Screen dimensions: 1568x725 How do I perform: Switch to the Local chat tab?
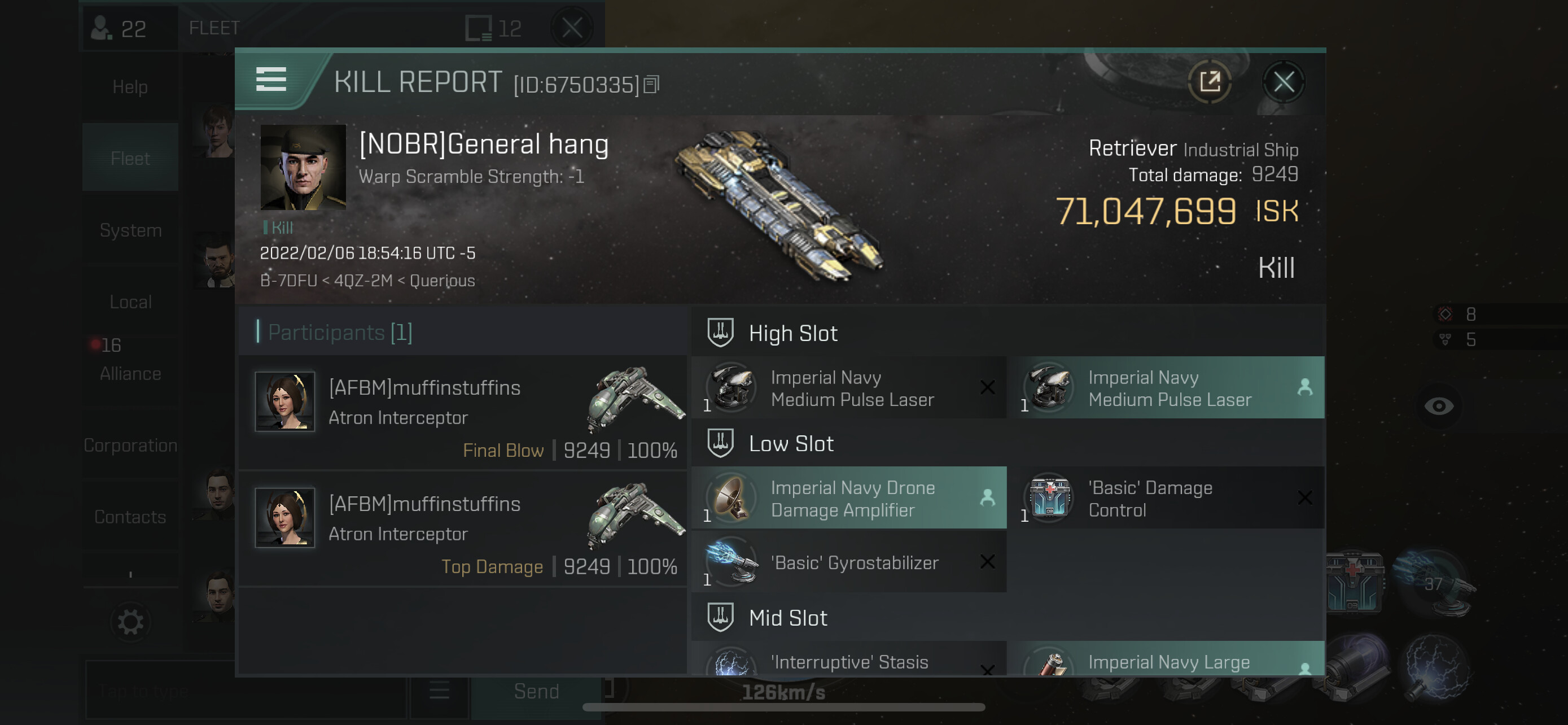tap(130, 302)
